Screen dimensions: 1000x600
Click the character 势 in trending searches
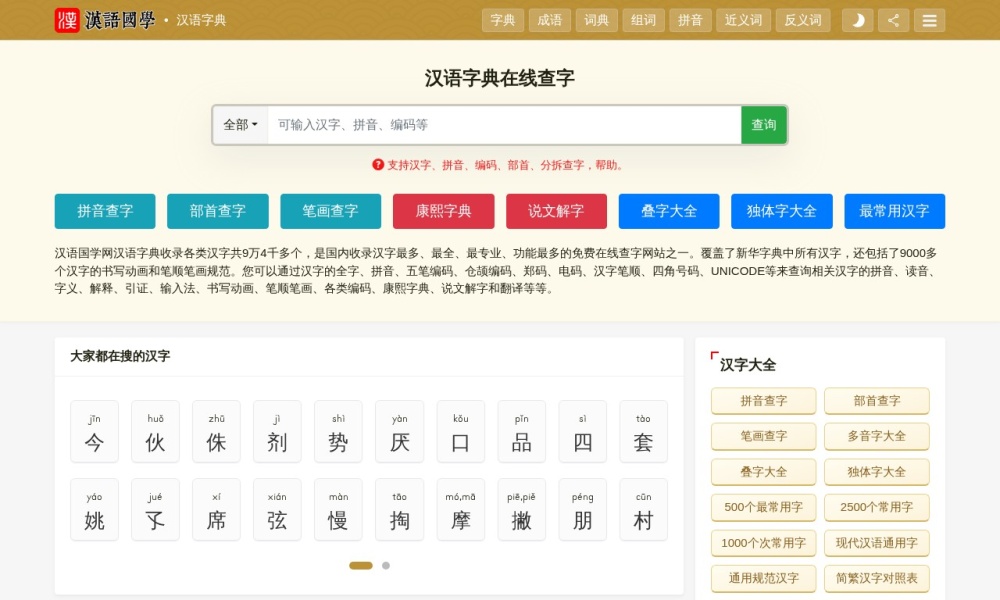click(338, 432)
